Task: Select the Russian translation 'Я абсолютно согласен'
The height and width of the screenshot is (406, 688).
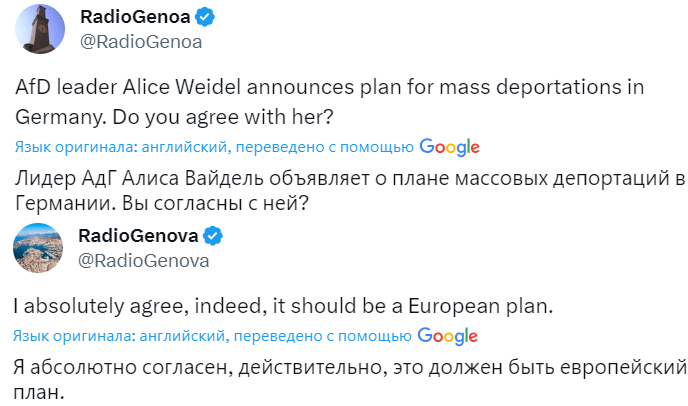Action: pos(349,380)
